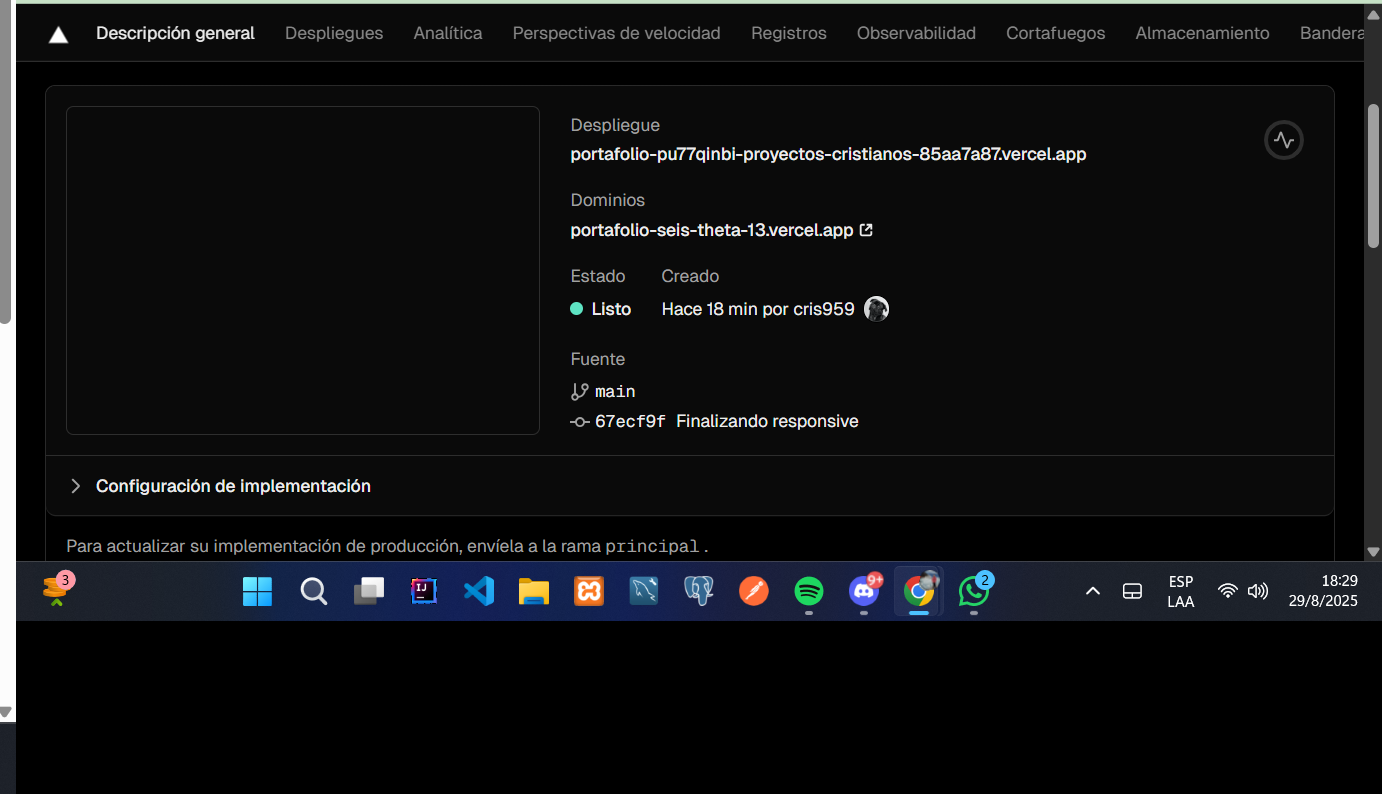This screenshot has height=794, width=1382.
Task: Open Visual Studio Code from taskbar
Action: (x=479, y=592)
